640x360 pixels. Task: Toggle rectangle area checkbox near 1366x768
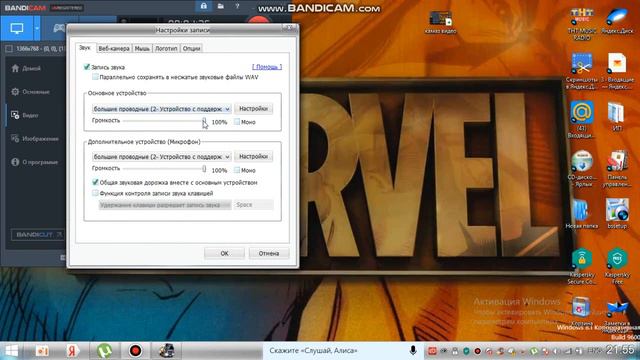pos(9,49)
